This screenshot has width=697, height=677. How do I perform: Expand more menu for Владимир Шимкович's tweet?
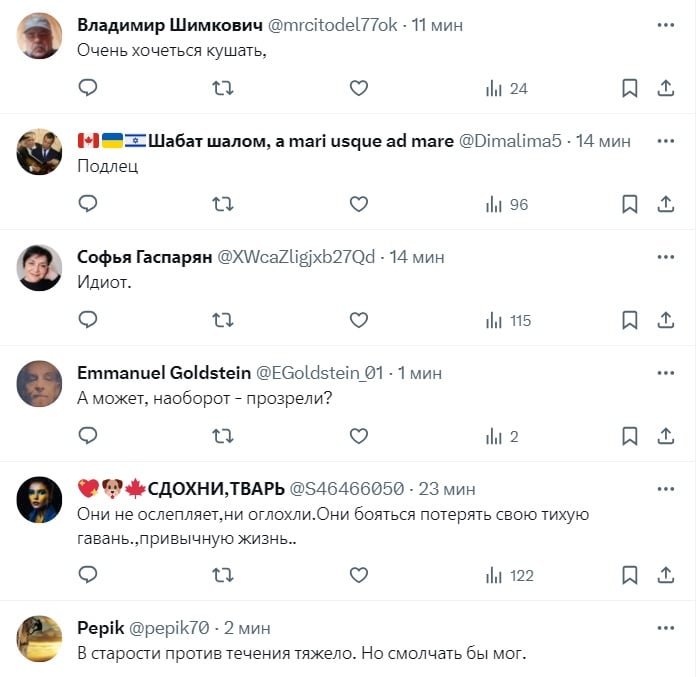coord(666,24)
